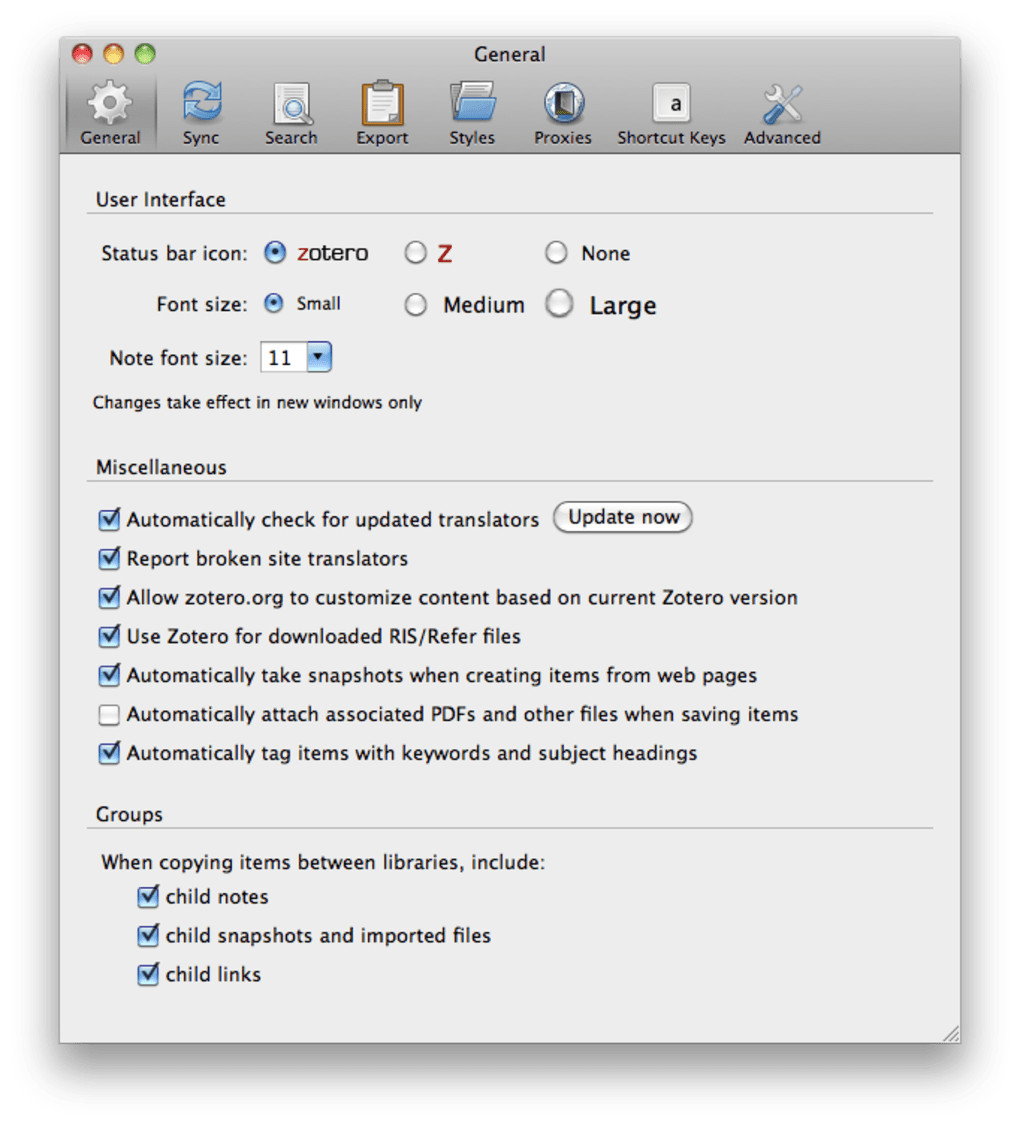Select the 'zotero' status bar icon option
1020x1125 pixels.
tap(275, 253)
